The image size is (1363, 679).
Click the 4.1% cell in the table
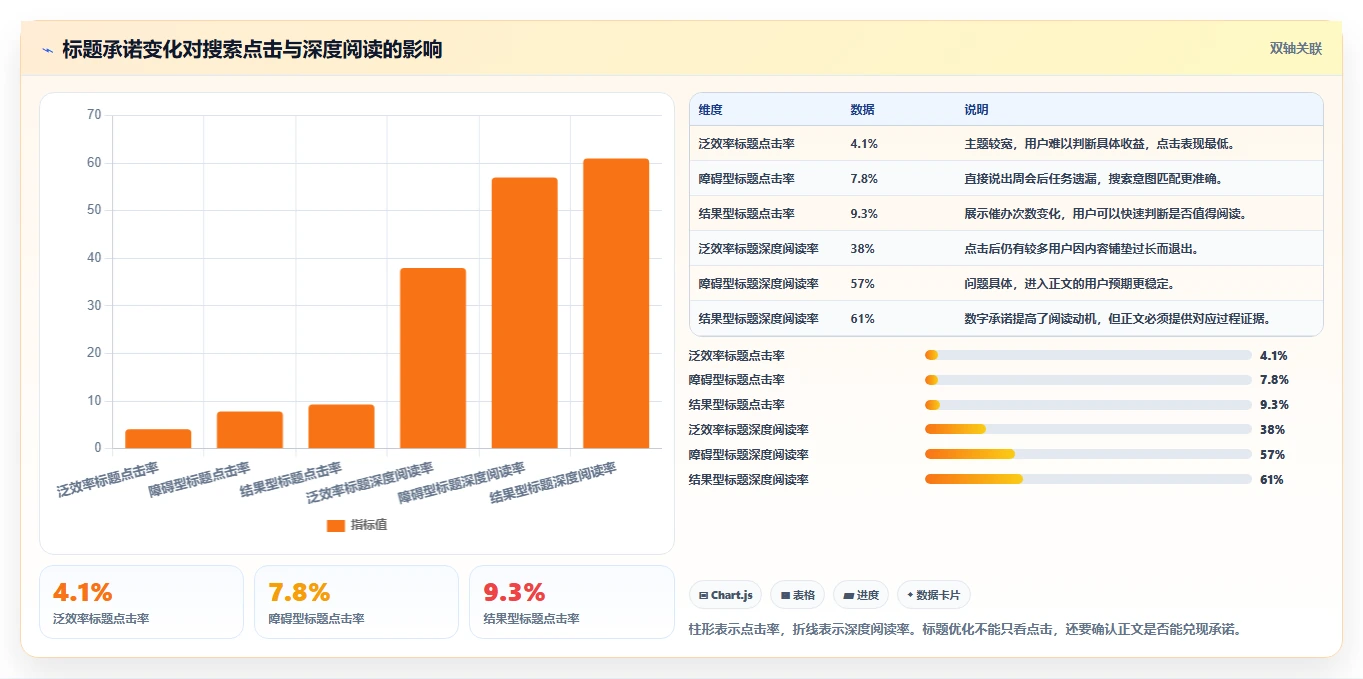pyautogui.click(x=864, y=144)
